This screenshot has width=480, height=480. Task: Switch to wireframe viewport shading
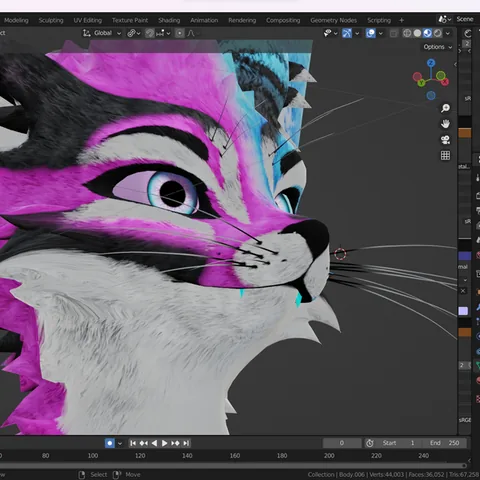(407, 33)
